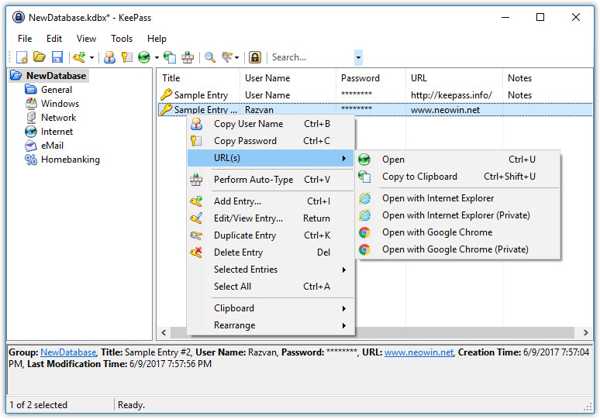Choose Perform Auto-Type in context menu

point(271,180)
